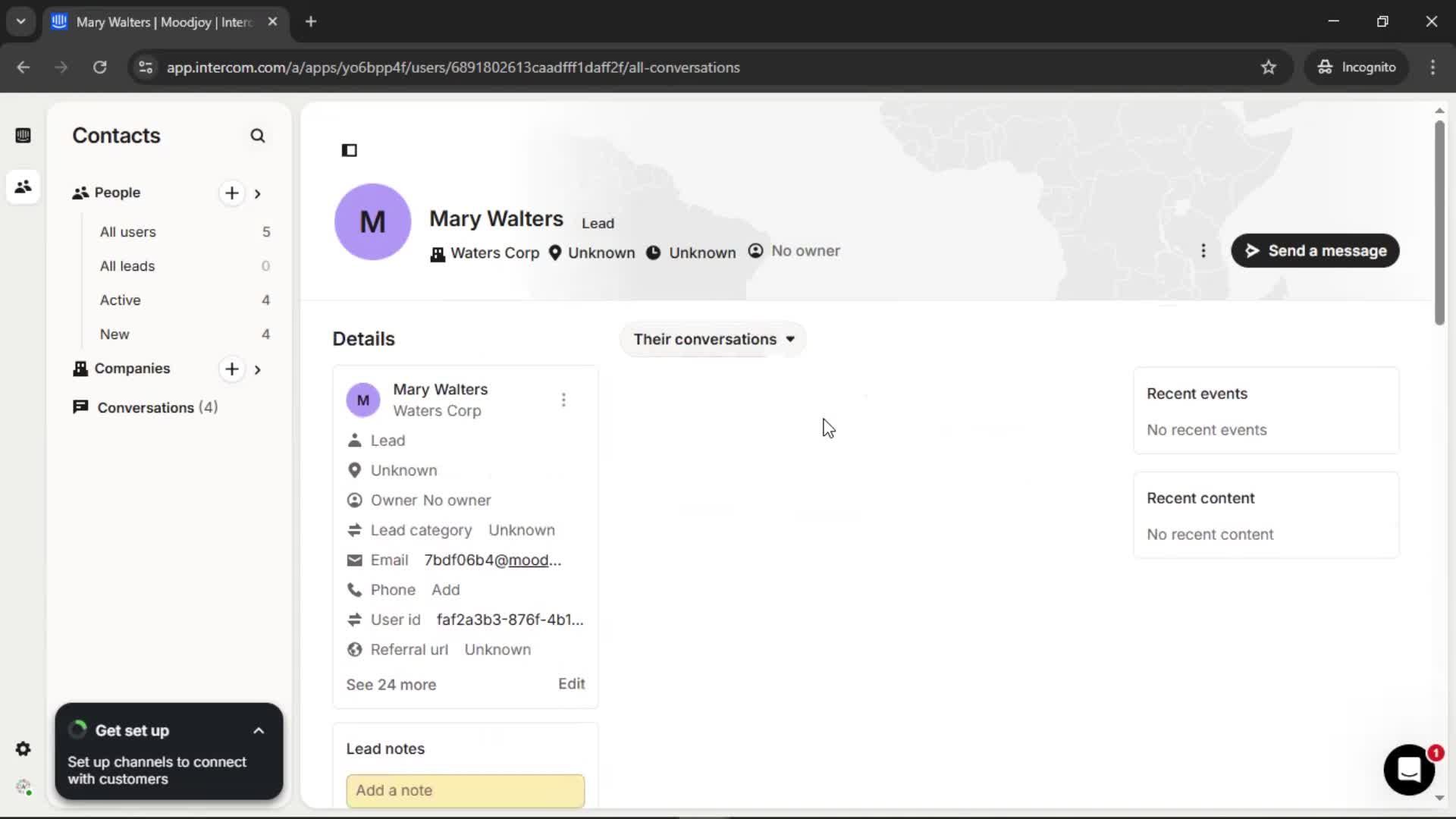Viewport: 1456px width, 819px height.
Task: Add a new person with the plus button
Action: (x=232, y=193)
